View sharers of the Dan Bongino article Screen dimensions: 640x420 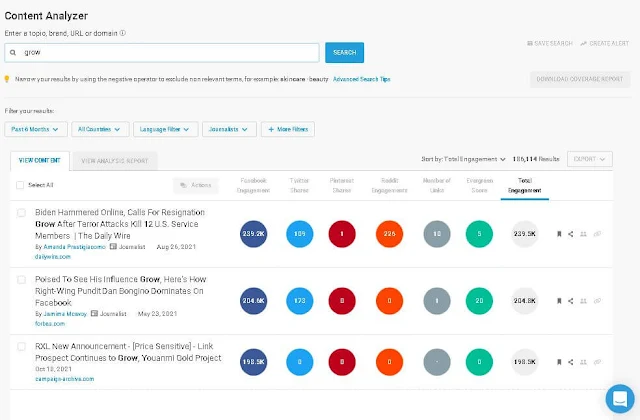pyautogui.click(x=583, y=301)
